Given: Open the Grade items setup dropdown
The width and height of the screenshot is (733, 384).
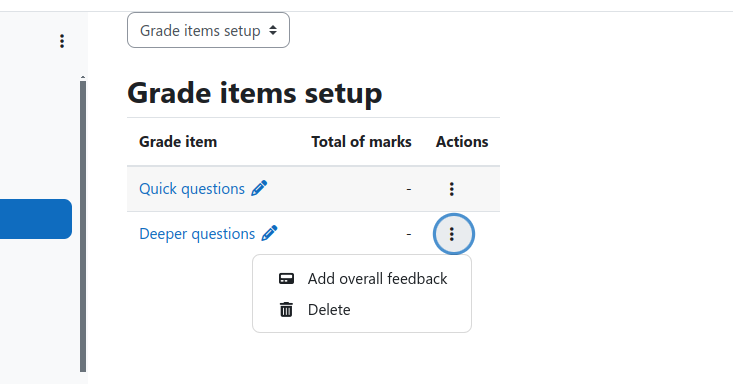Looking at the screenshot, I should [x=208, y=30].
